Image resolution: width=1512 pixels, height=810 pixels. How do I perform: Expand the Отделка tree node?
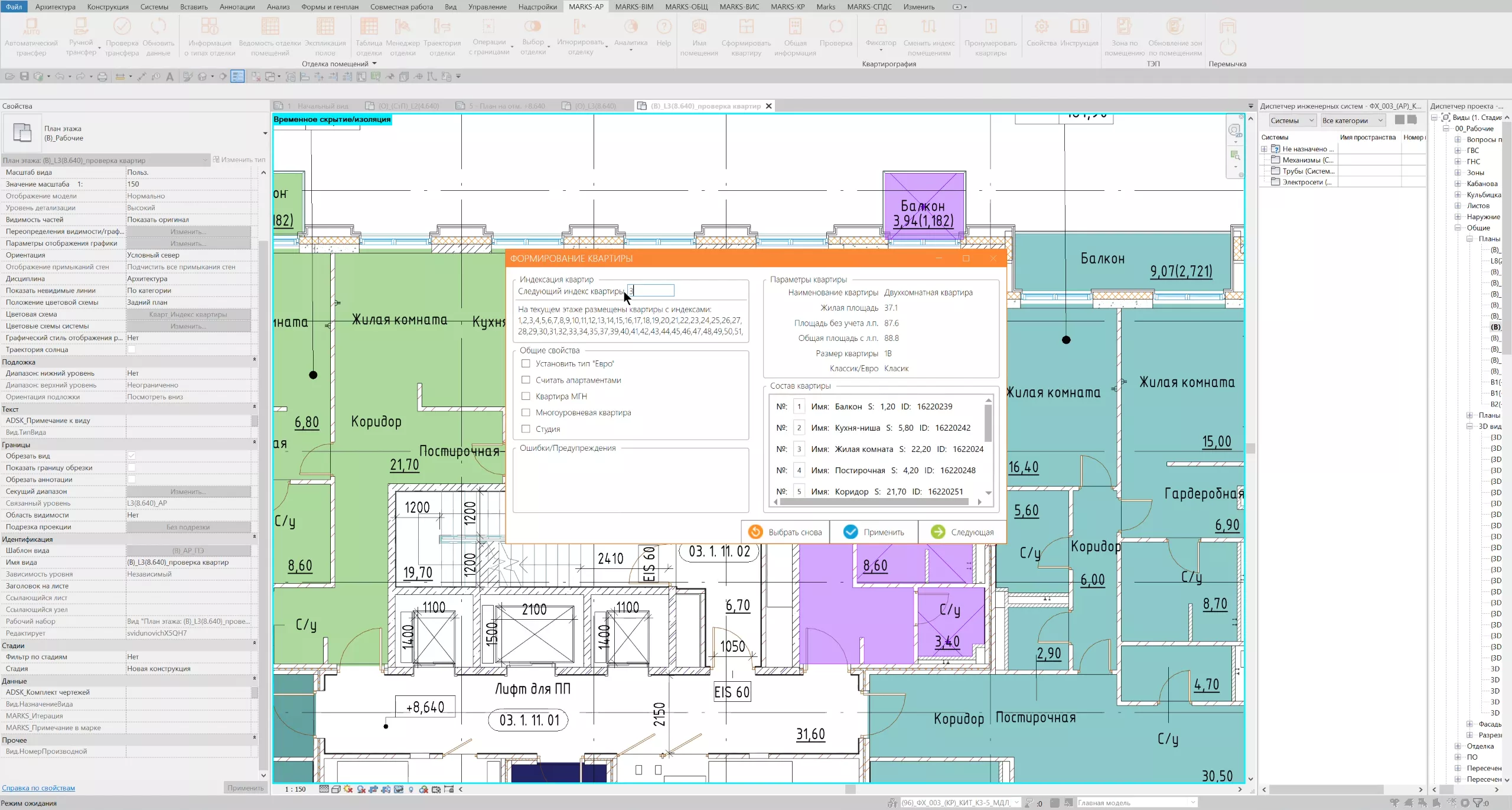click(1458, 746)
